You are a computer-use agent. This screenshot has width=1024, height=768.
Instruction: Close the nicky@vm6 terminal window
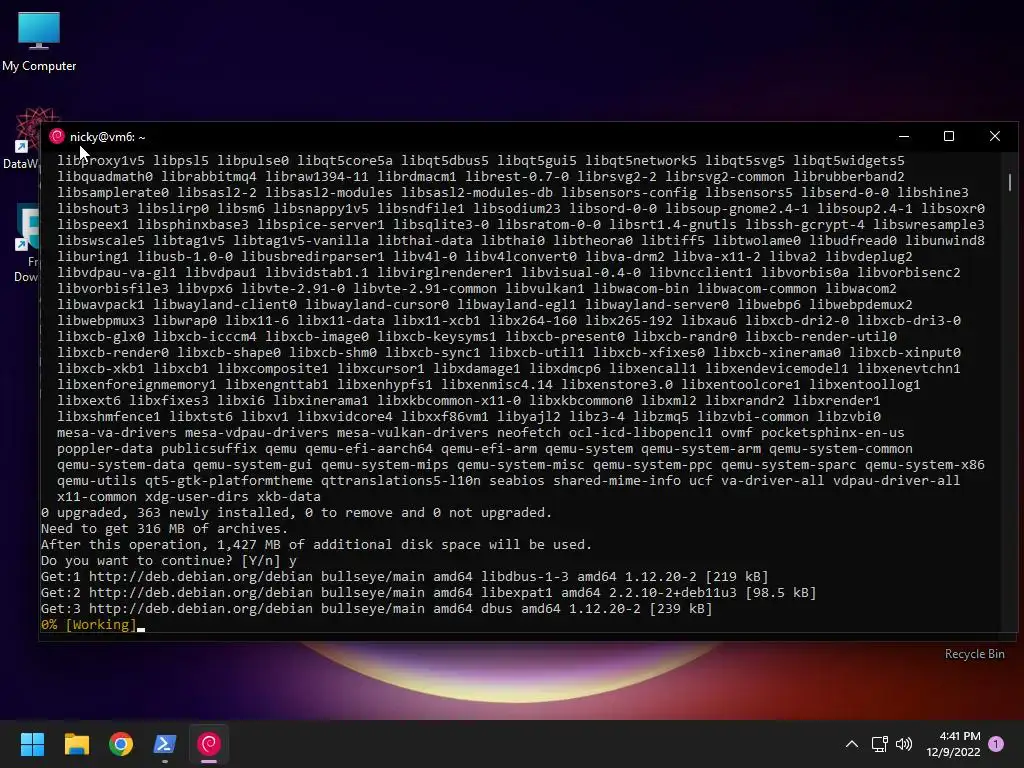click(995, 136)
